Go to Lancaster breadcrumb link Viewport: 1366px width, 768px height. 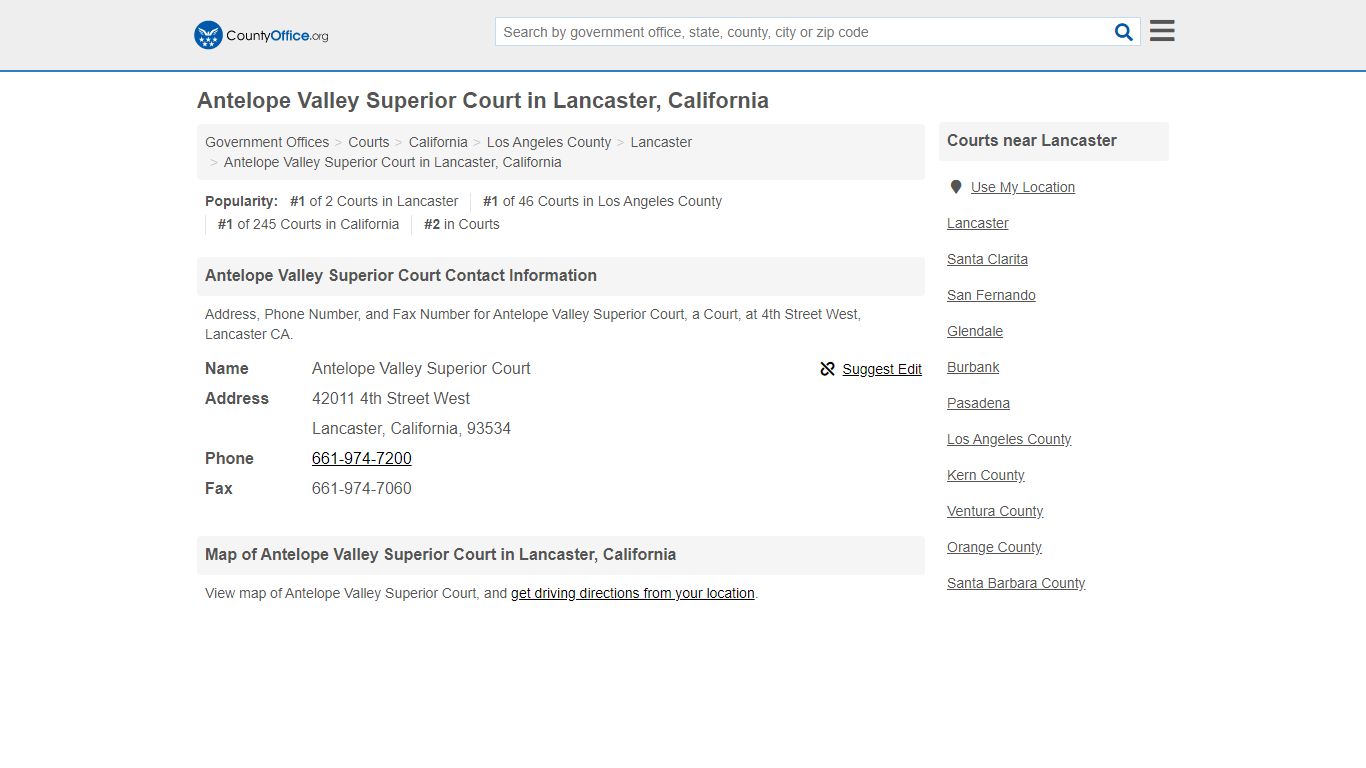point(661,142)
